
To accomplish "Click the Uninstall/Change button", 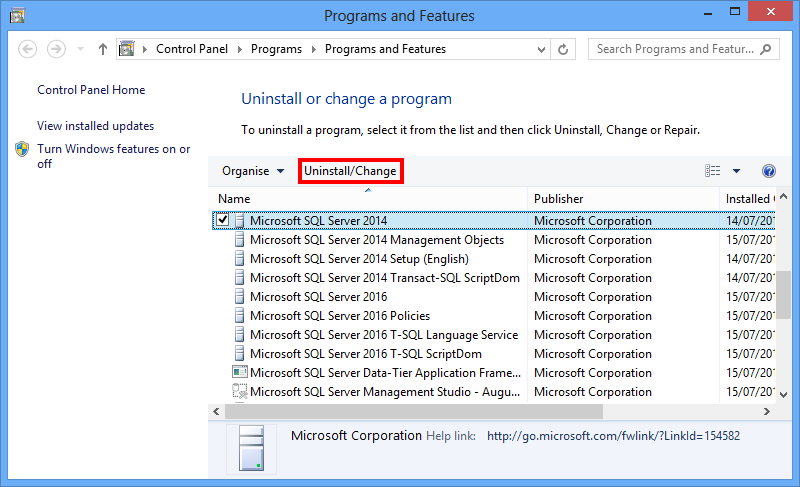I will [351, 171].
